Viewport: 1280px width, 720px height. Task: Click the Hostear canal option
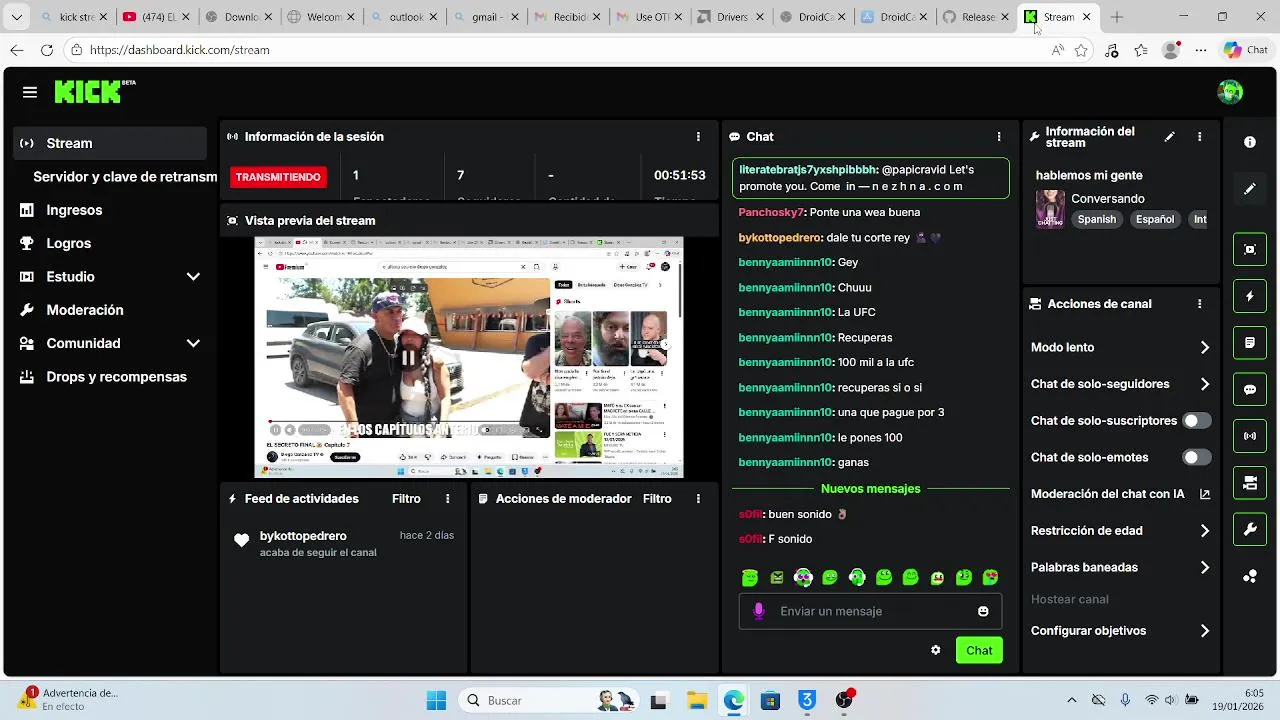point(1069,599)
